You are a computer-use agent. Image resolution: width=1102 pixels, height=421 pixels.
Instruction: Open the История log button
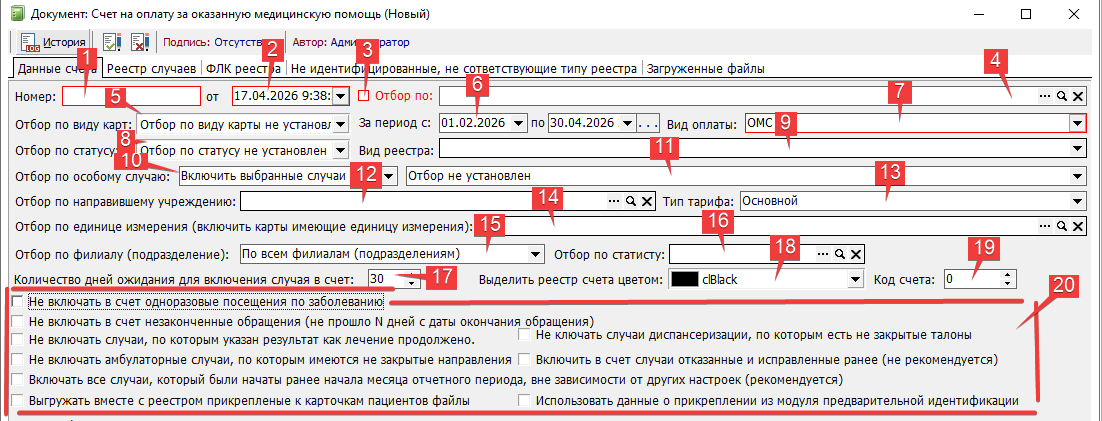pos(50,43)
